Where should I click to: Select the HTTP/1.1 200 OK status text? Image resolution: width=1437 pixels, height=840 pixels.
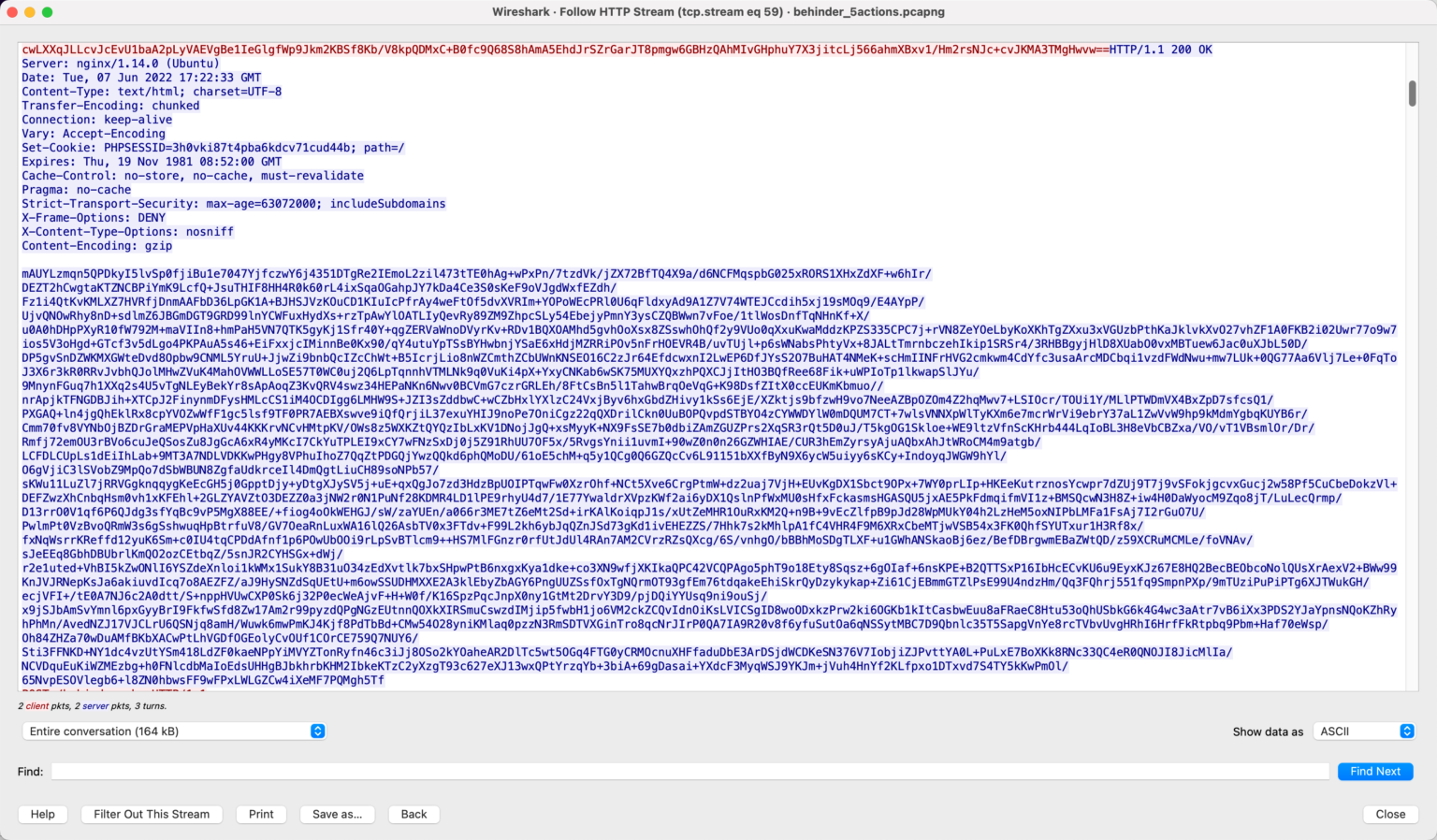(x=1160, y=50)
